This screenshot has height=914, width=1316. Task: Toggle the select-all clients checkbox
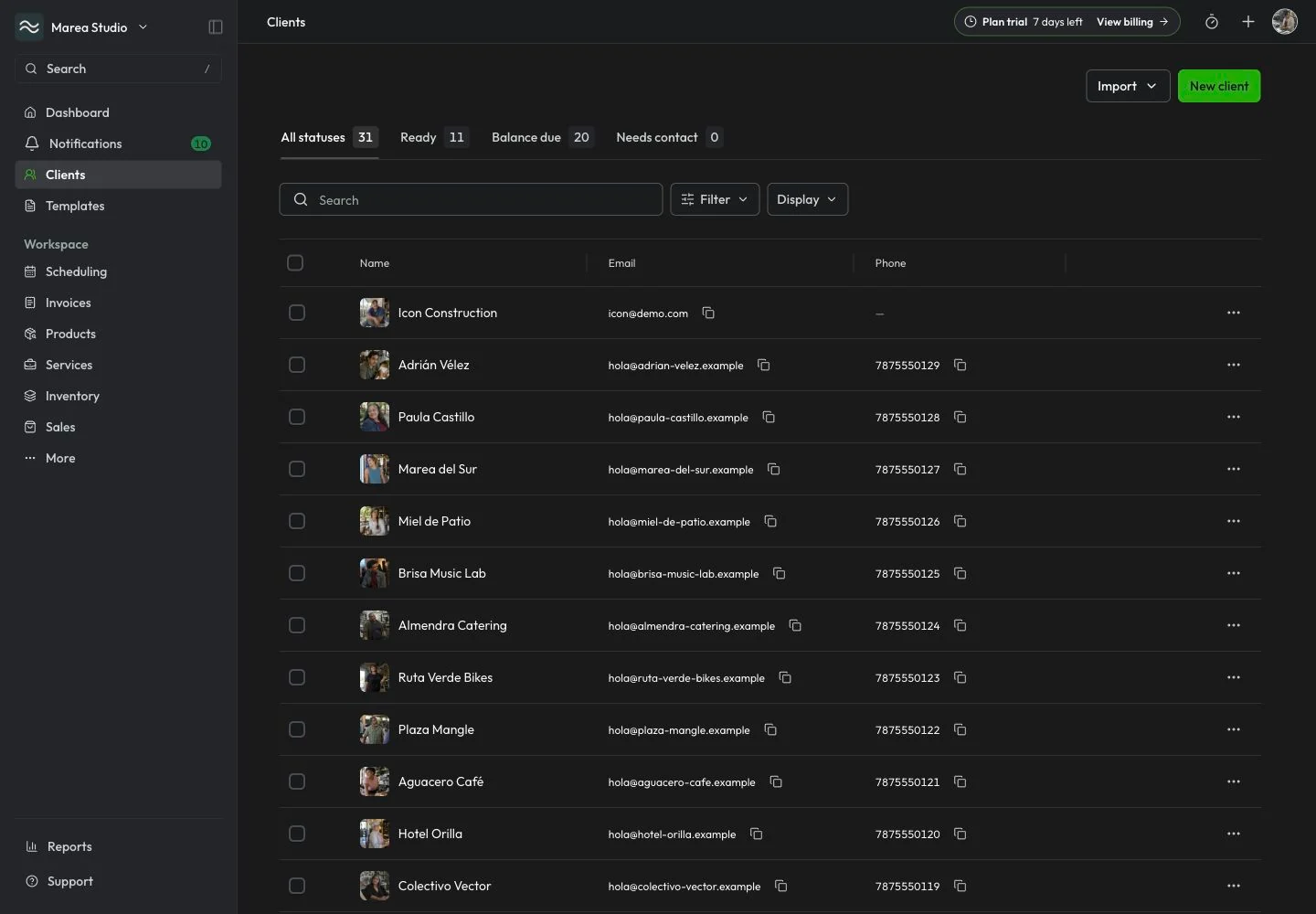pos(295,263)
